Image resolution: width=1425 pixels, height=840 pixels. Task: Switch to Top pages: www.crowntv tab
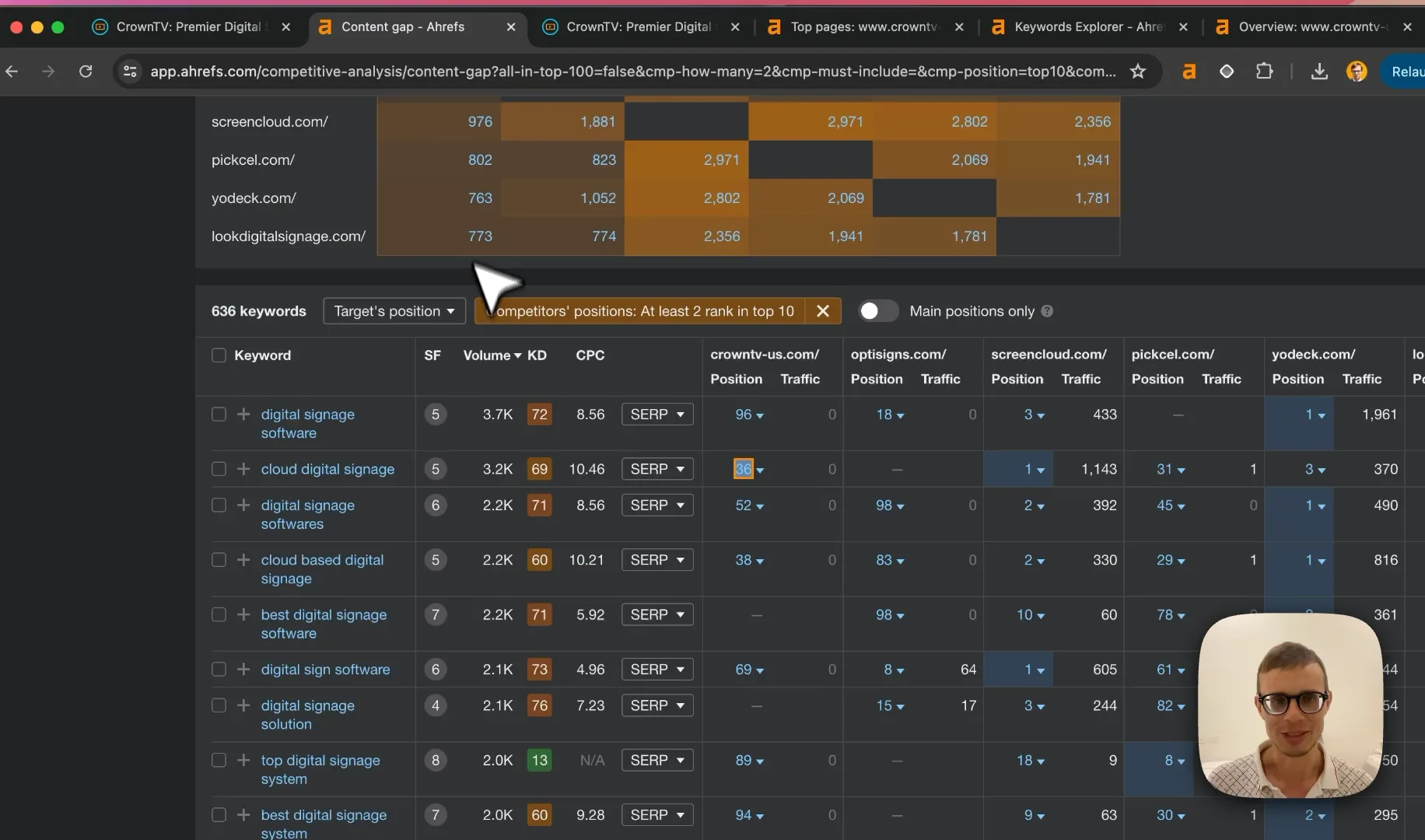864,26
